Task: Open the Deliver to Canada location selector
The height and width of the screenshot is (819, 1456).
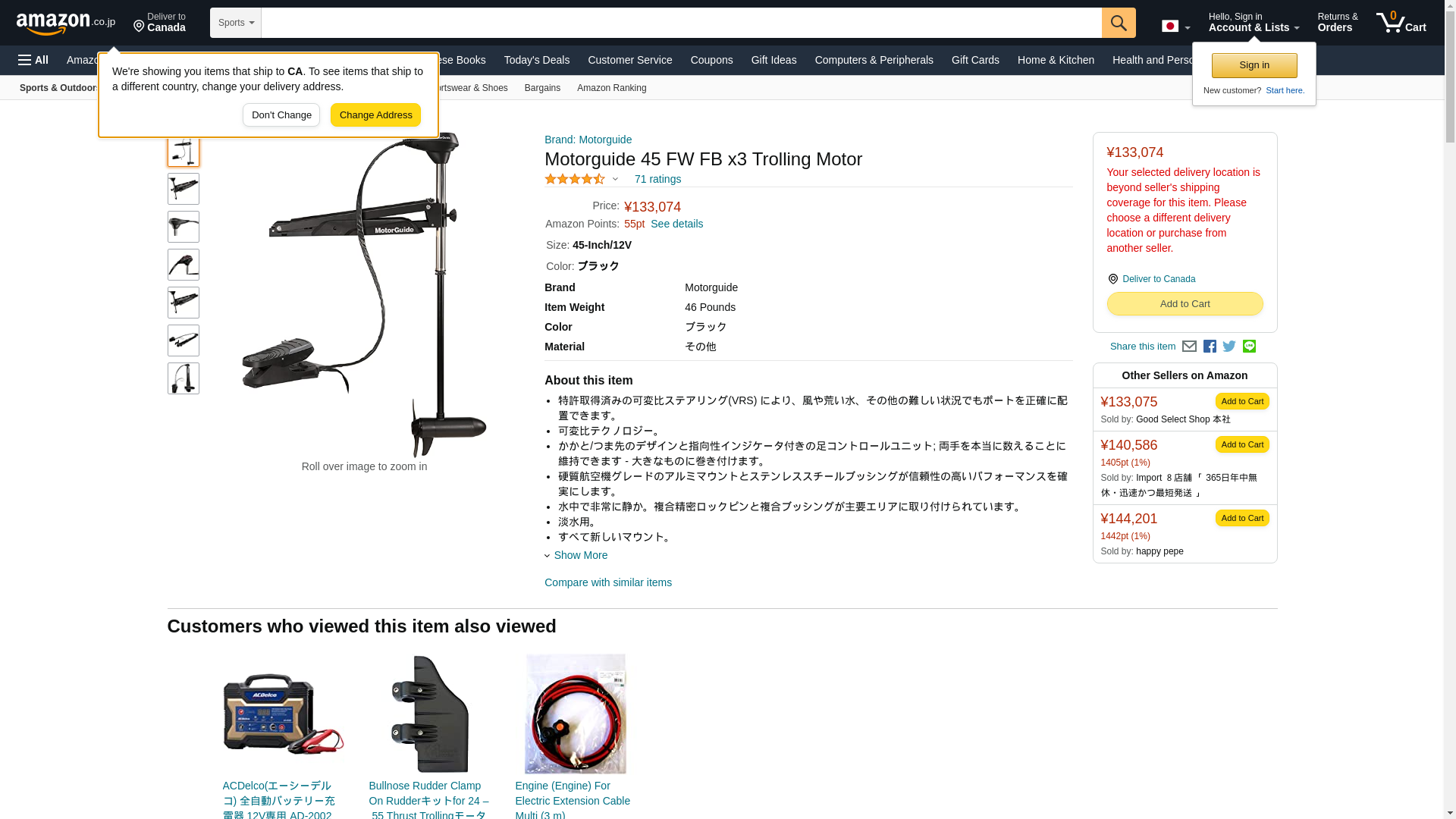Action: click(160, 23)
